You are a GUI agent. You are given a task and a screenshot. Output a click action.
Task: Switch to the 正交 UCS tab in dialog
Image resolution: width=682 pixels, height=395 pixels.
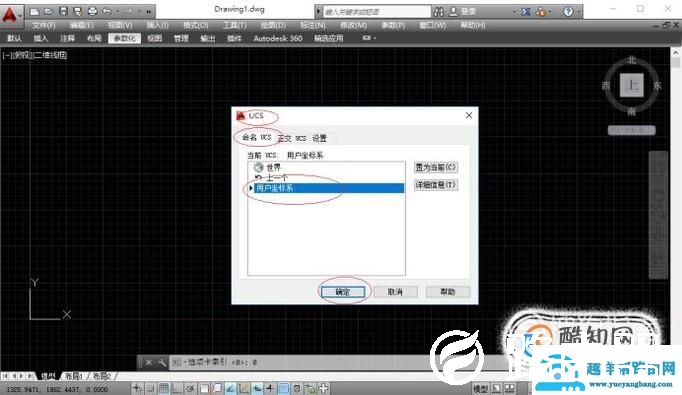(292, 138)
